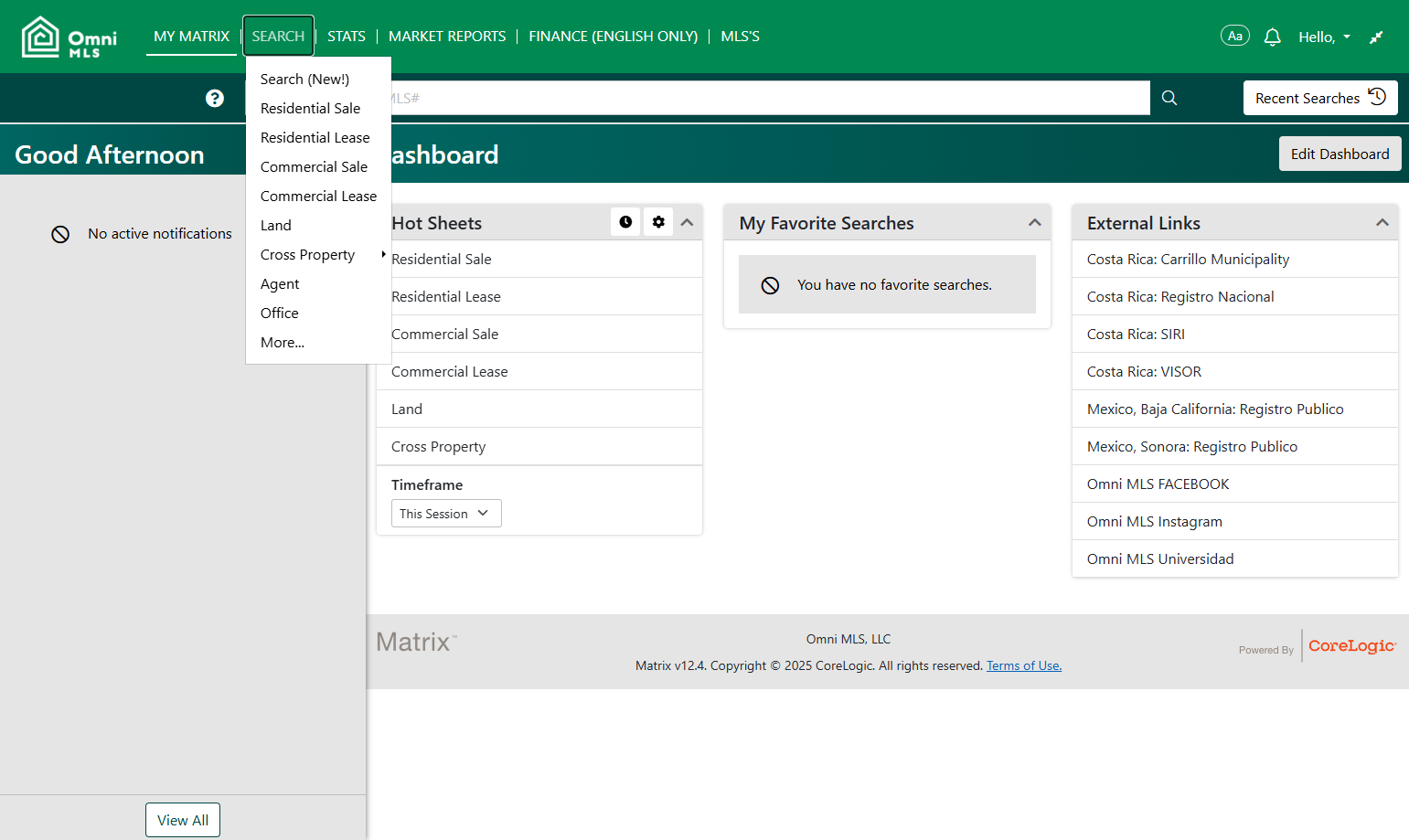Screen dimensions: 1409x840
Task: Open the STATS tab
Action: [x=347, y=37]
